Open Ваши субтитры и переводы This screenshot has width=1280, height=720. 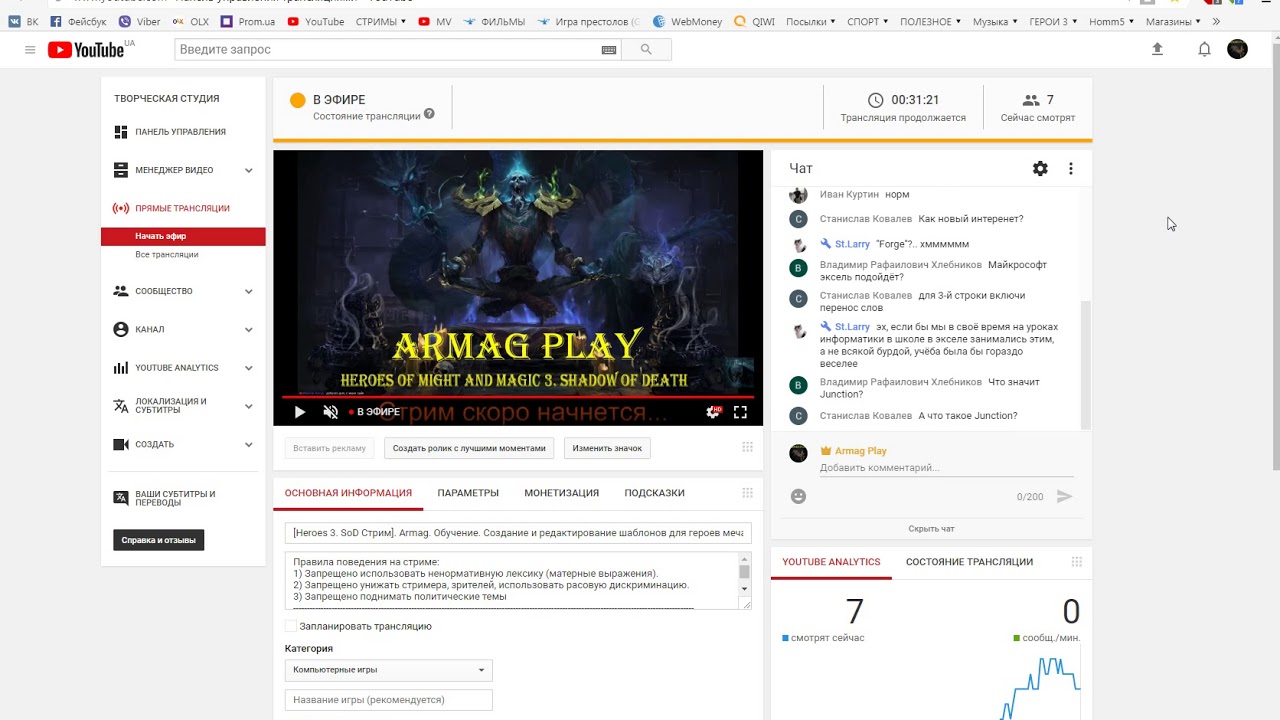175,498
